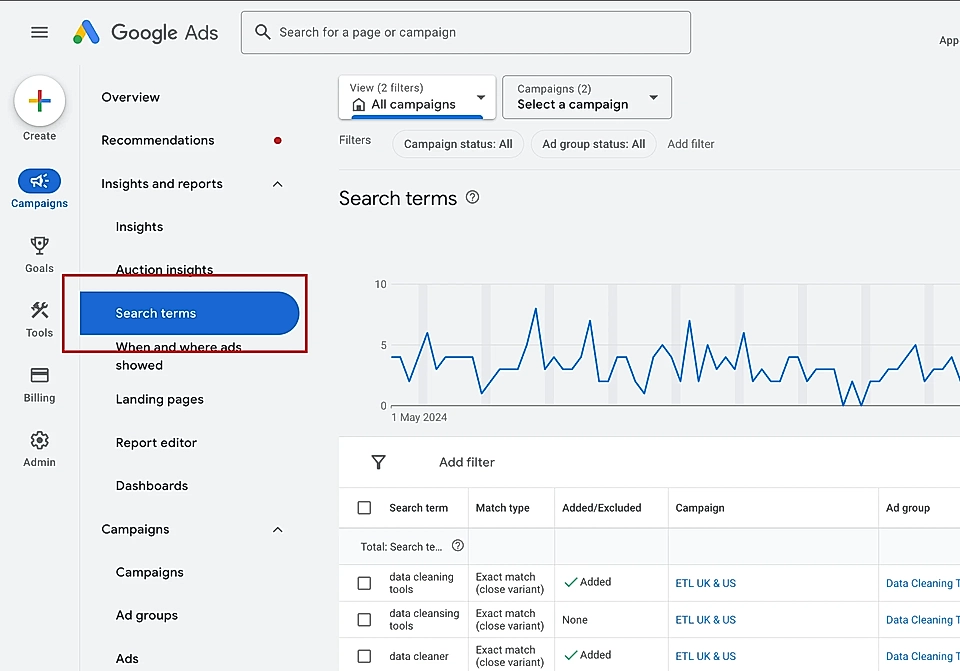Click the Campaign status: All filter chip
This screenshot has width=960, height=671.
coord(457,143)
